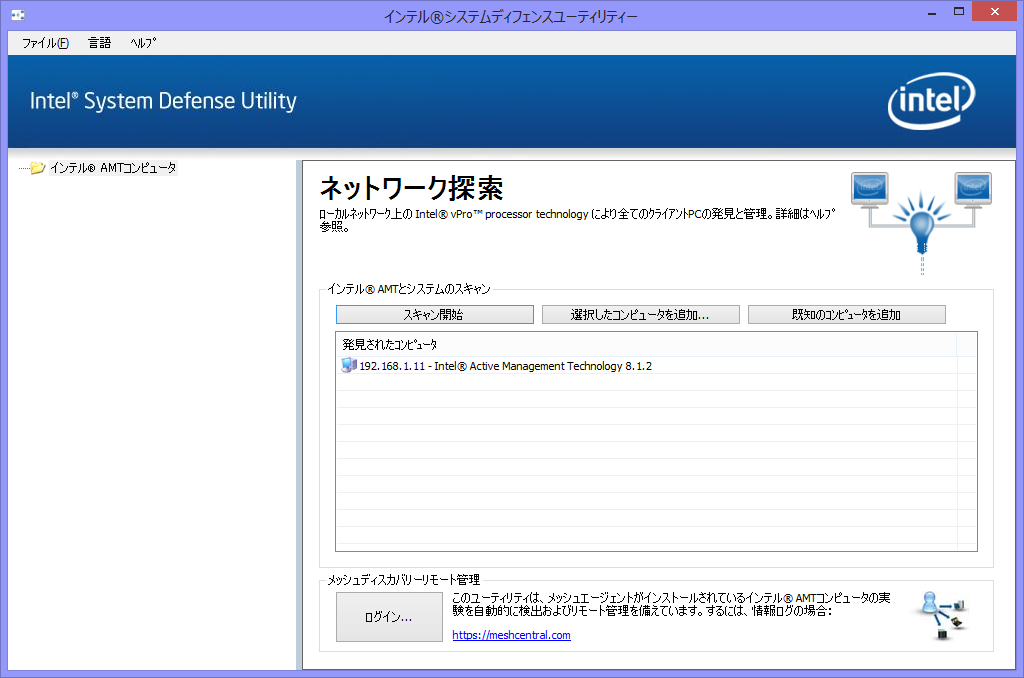1024x678 pixels.
Task: Click the ログイン... button
Action: 389,617
